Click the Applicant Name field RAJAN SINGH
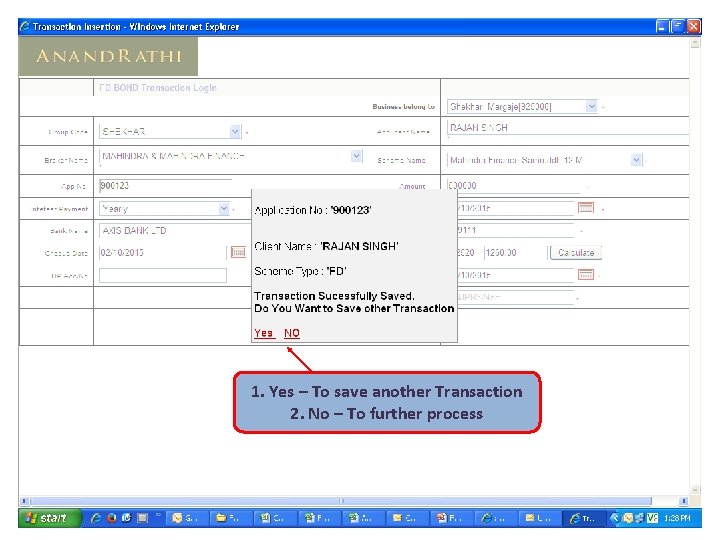 point(568,128)
